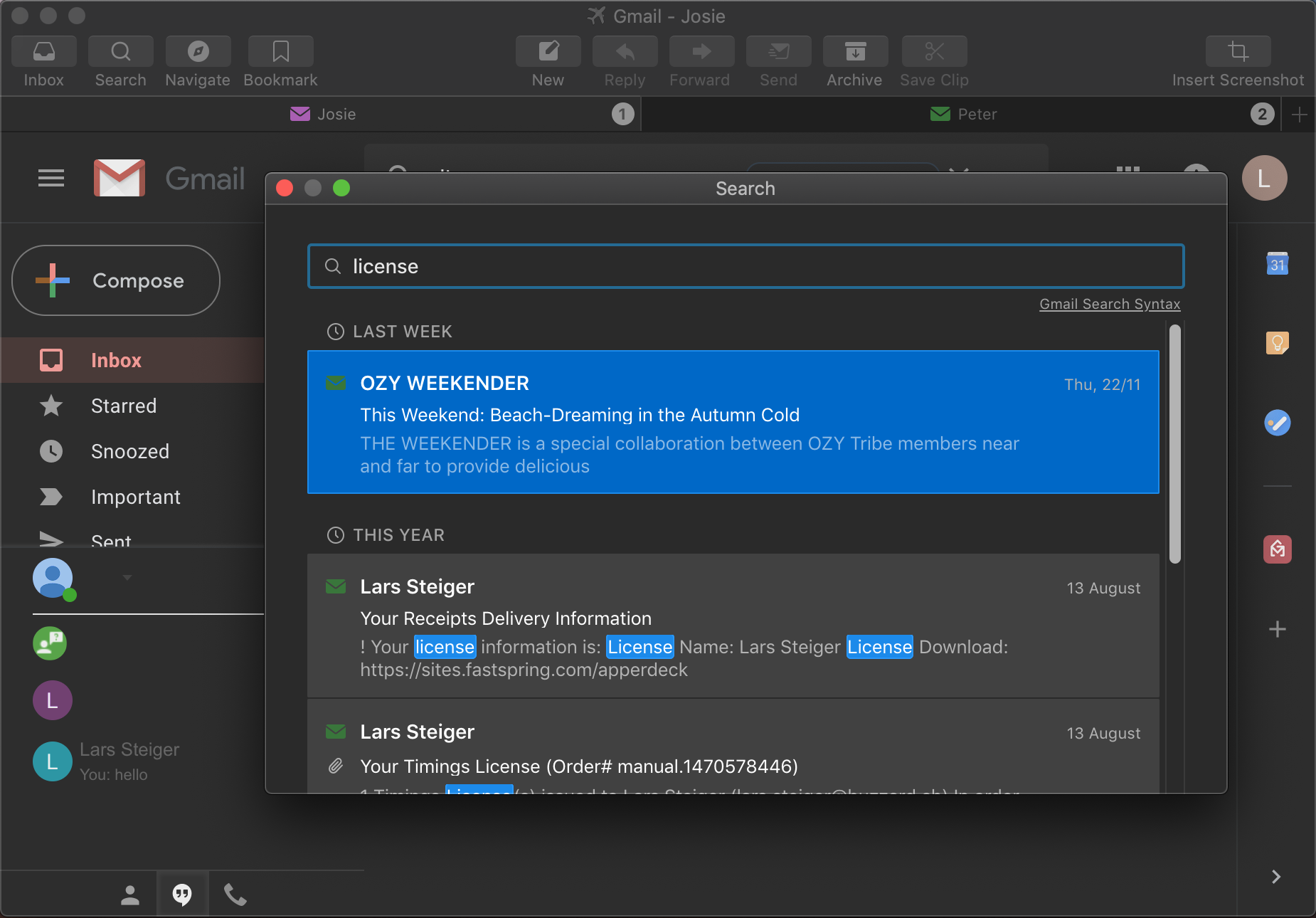Click the license search input field
The width and height of the screenshot is (1316, 918).
(x=745, y=266)
